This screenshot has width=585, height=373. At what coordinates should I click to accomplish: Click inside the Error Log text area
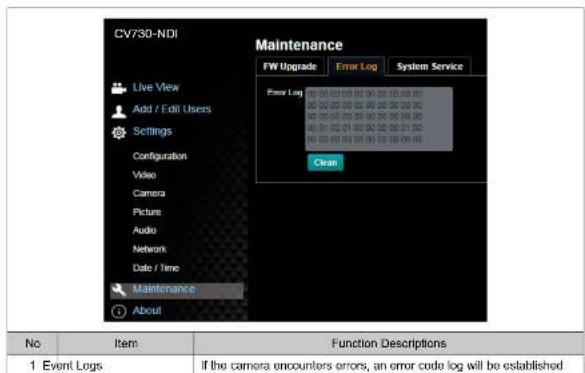coord(379,119)
